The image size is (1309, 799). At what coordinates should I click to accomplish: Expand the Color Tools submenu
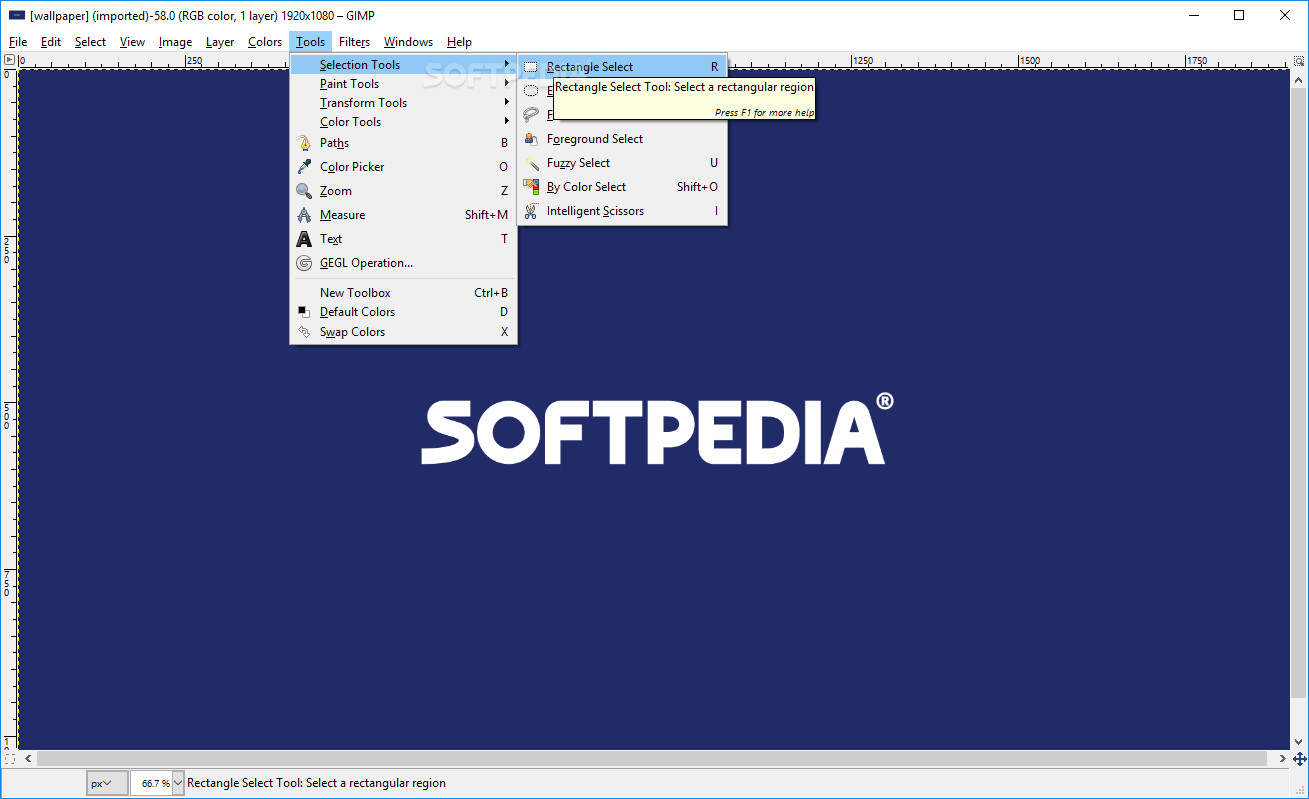[403, 122]
